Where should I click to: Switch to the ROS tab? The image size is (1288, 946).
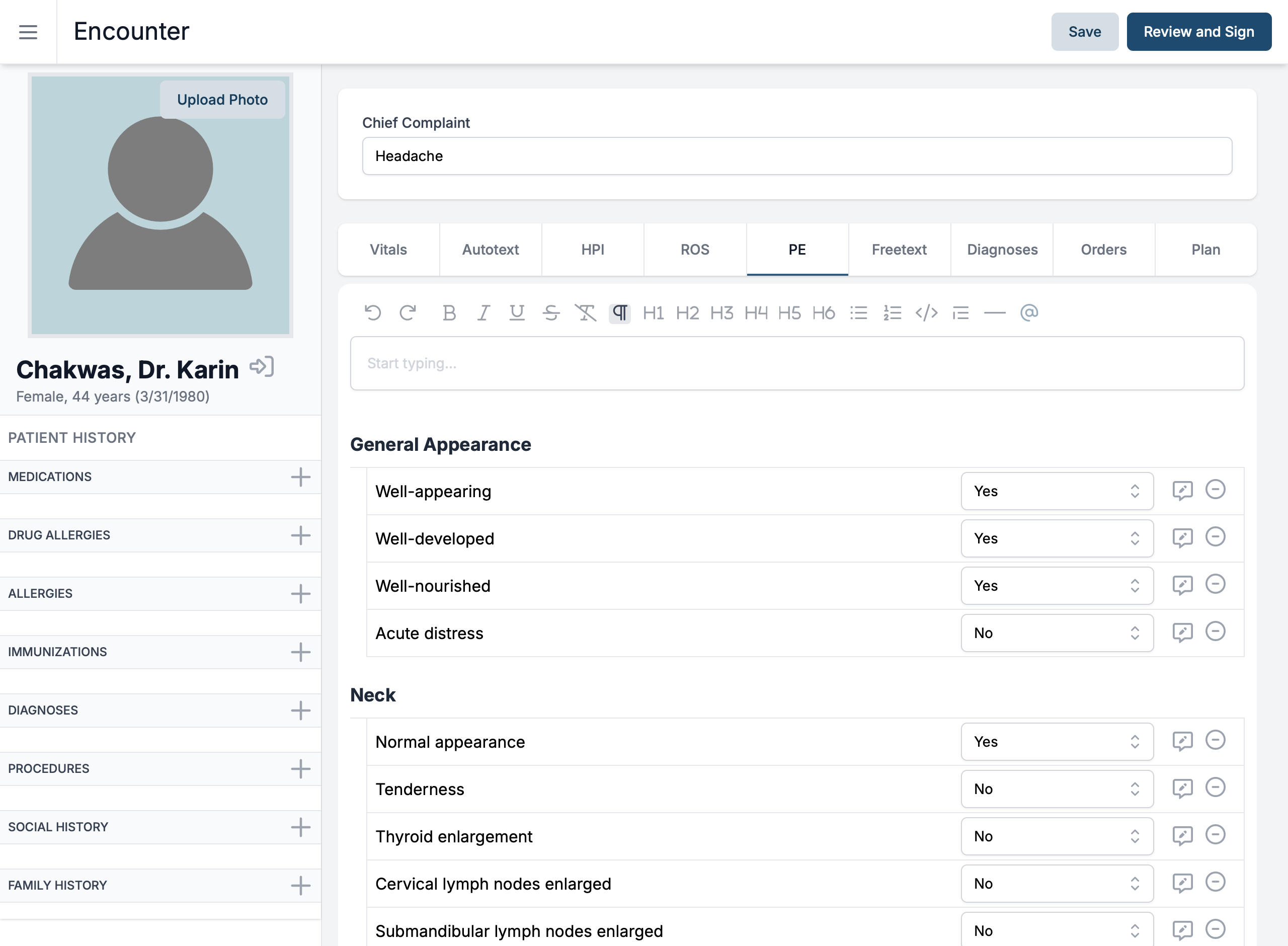coord(694,250)
